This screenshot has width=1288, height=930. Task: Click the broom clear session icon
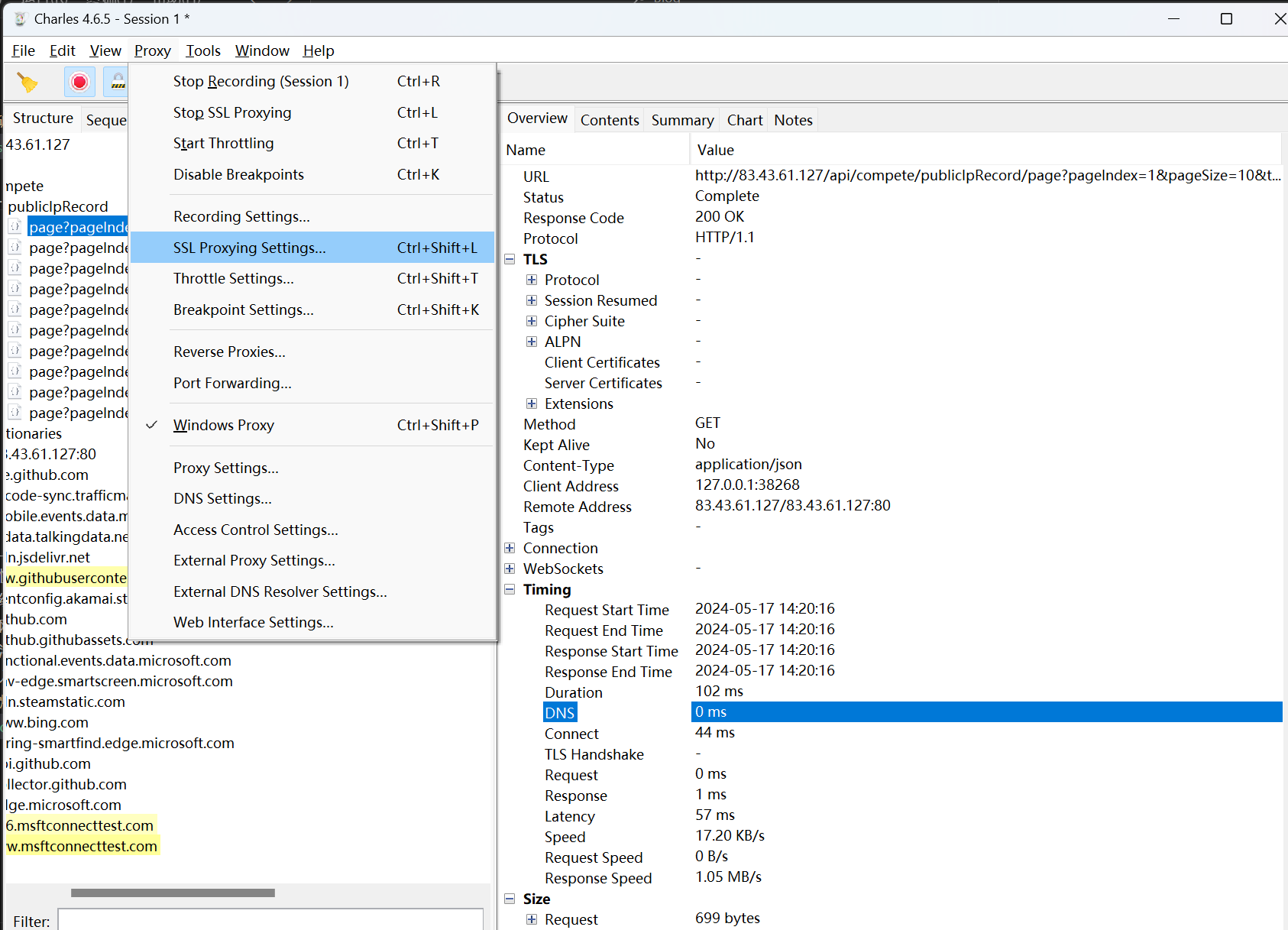[x=28, y=83]
